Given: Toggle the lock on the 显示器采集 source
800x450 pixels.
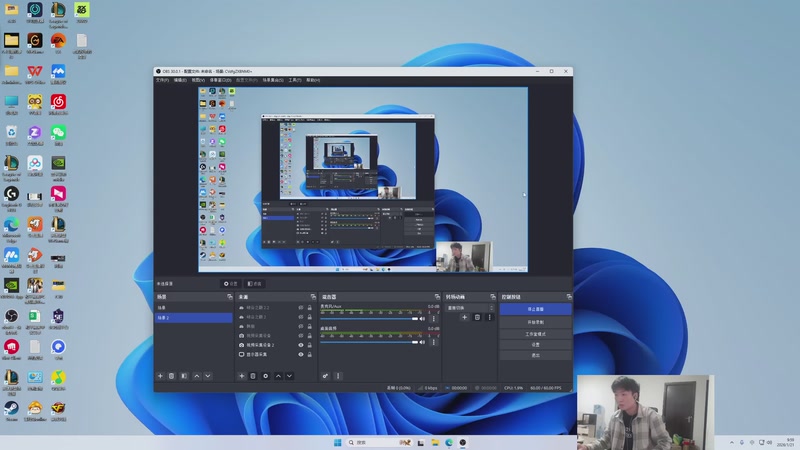Looking at the screenshot, I should point(309,354).
